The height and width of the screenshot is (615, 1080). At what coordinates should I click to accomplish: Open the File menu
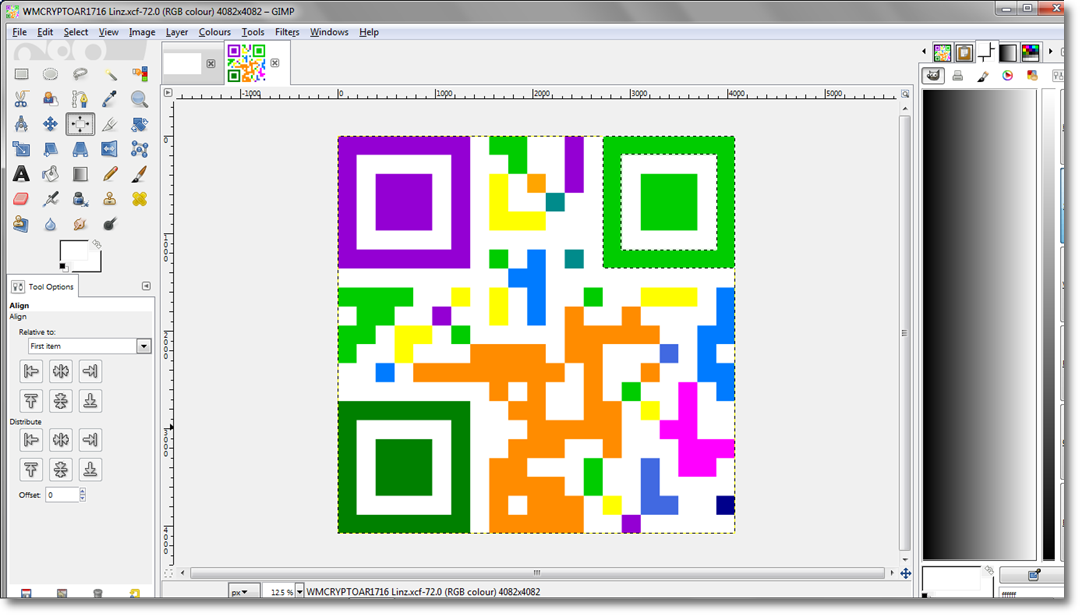[19, 32]
